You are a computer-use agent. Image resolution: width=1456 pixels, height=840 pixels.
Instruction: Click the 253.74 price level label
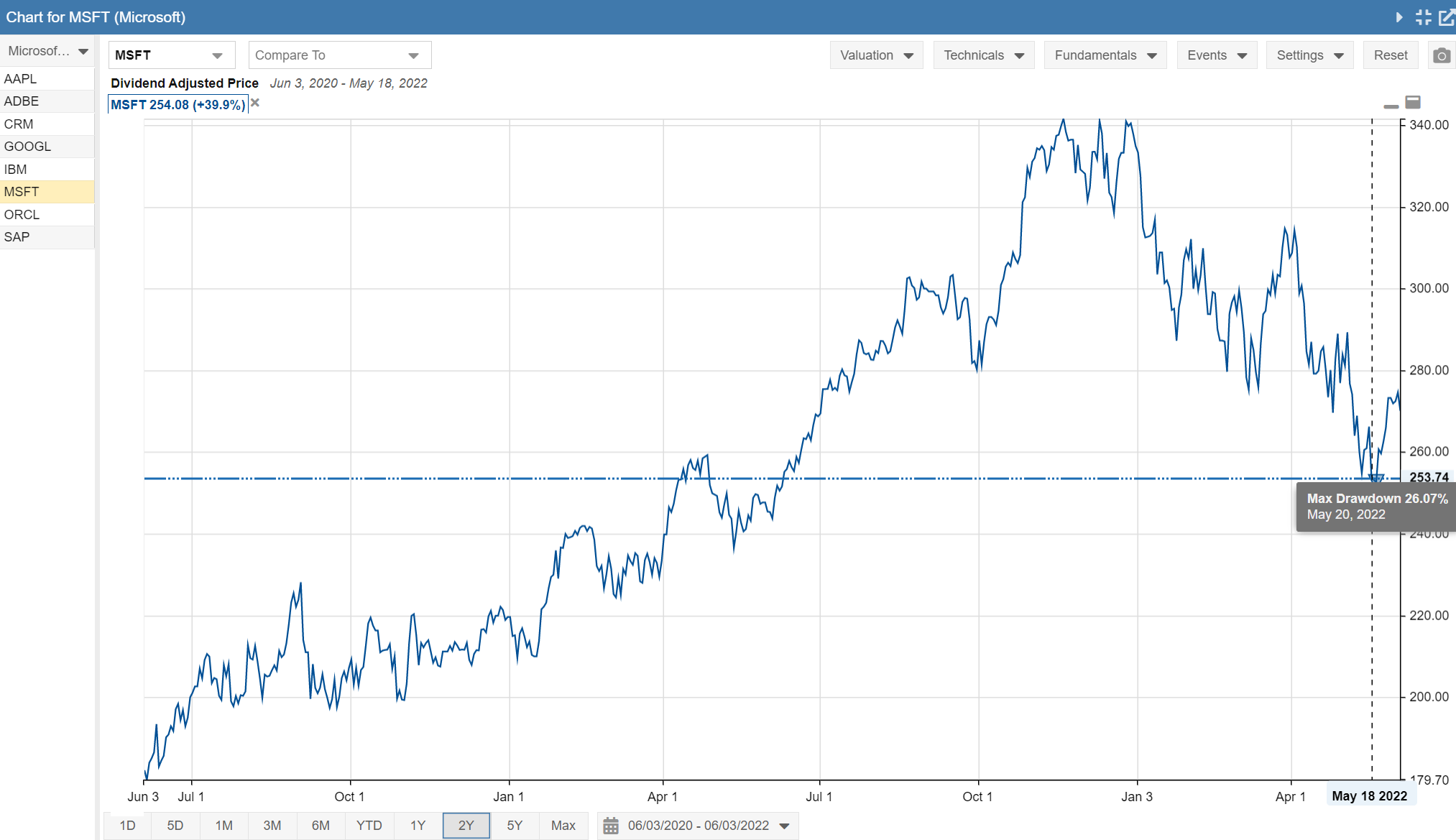(1429, 478)
